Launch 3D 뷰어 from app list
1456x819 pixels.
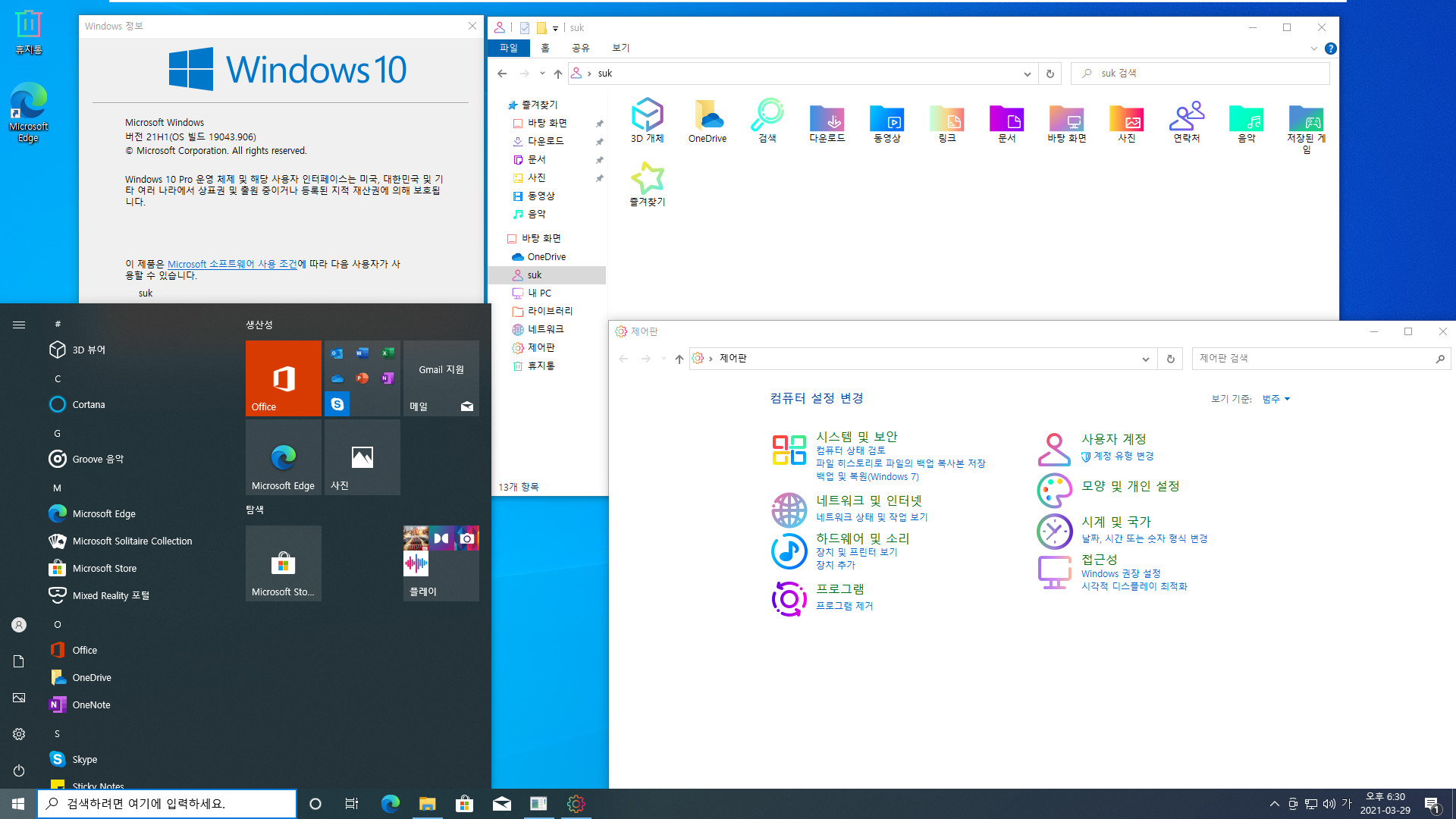(77, 350)
